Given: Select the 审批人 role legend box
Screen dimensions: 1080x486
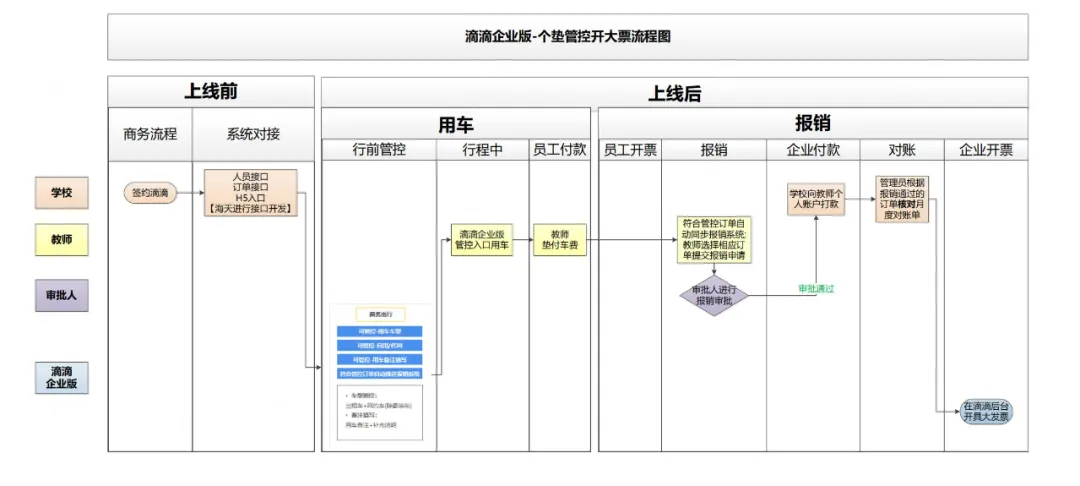Looking at the screenshot, I should click(x=62, y=296).
